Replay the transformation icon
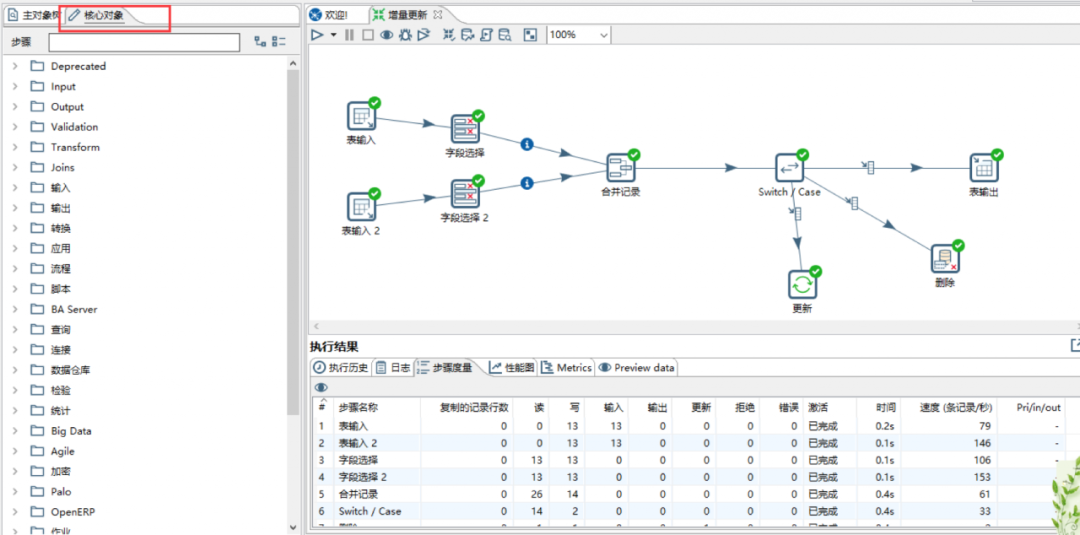Viewport: 1080px width, 535px height. [424, 34]
